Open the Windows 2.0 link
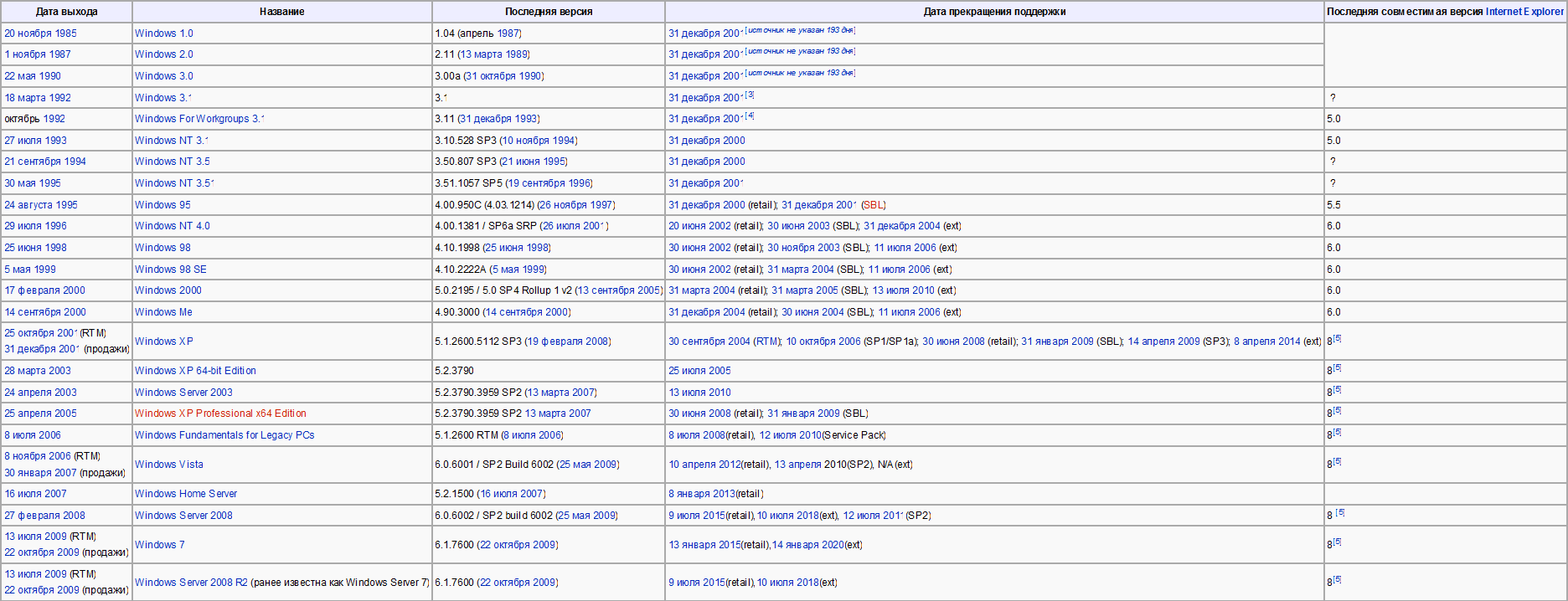1568x601 pixels. (x=164, y=54)
